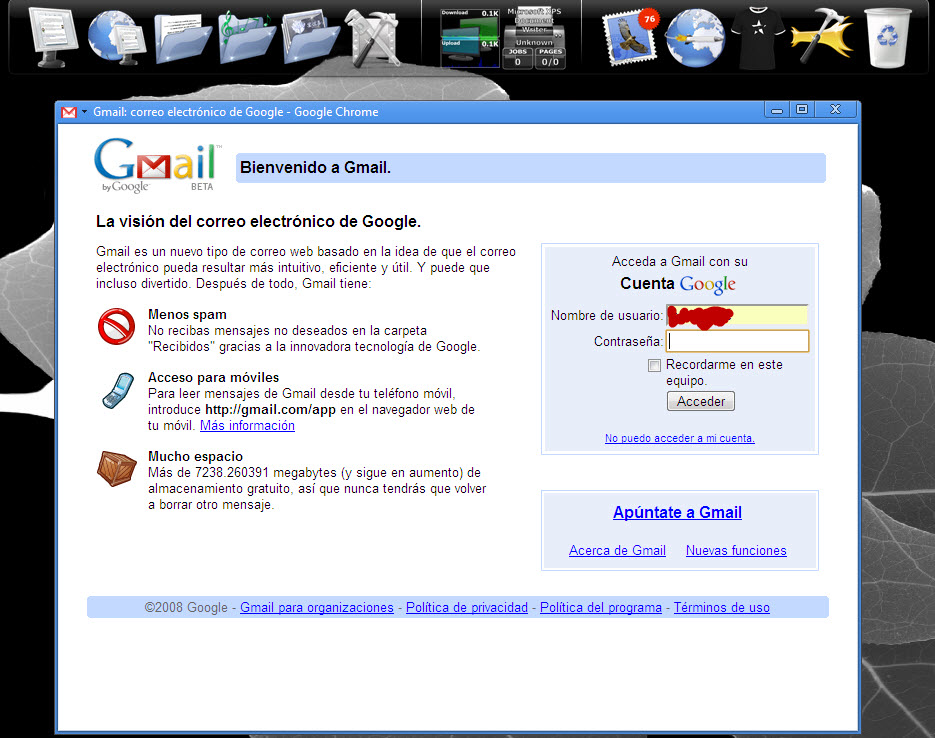Open the Acerca de Gmail link
The width and height of the screenshot is (935, 738).
[617, 550]
